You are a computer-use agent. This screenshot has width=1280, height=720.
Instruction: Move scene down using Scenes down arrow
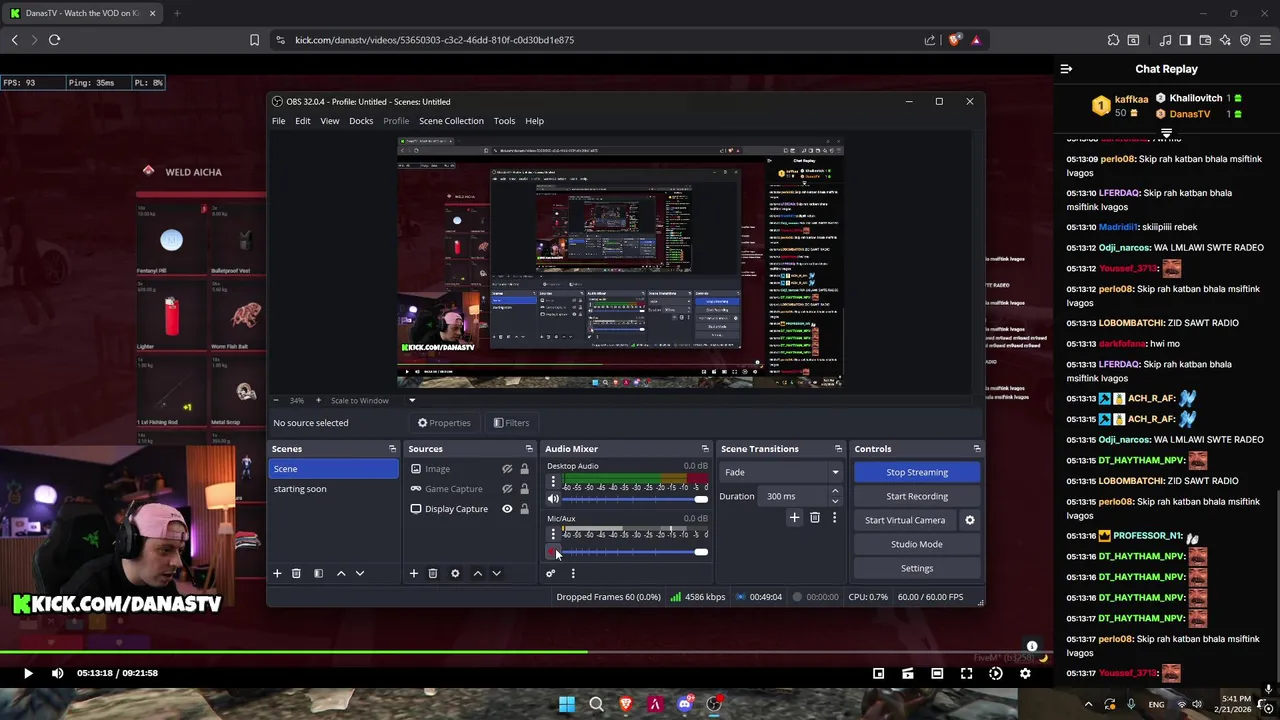[x=360, y=573]
